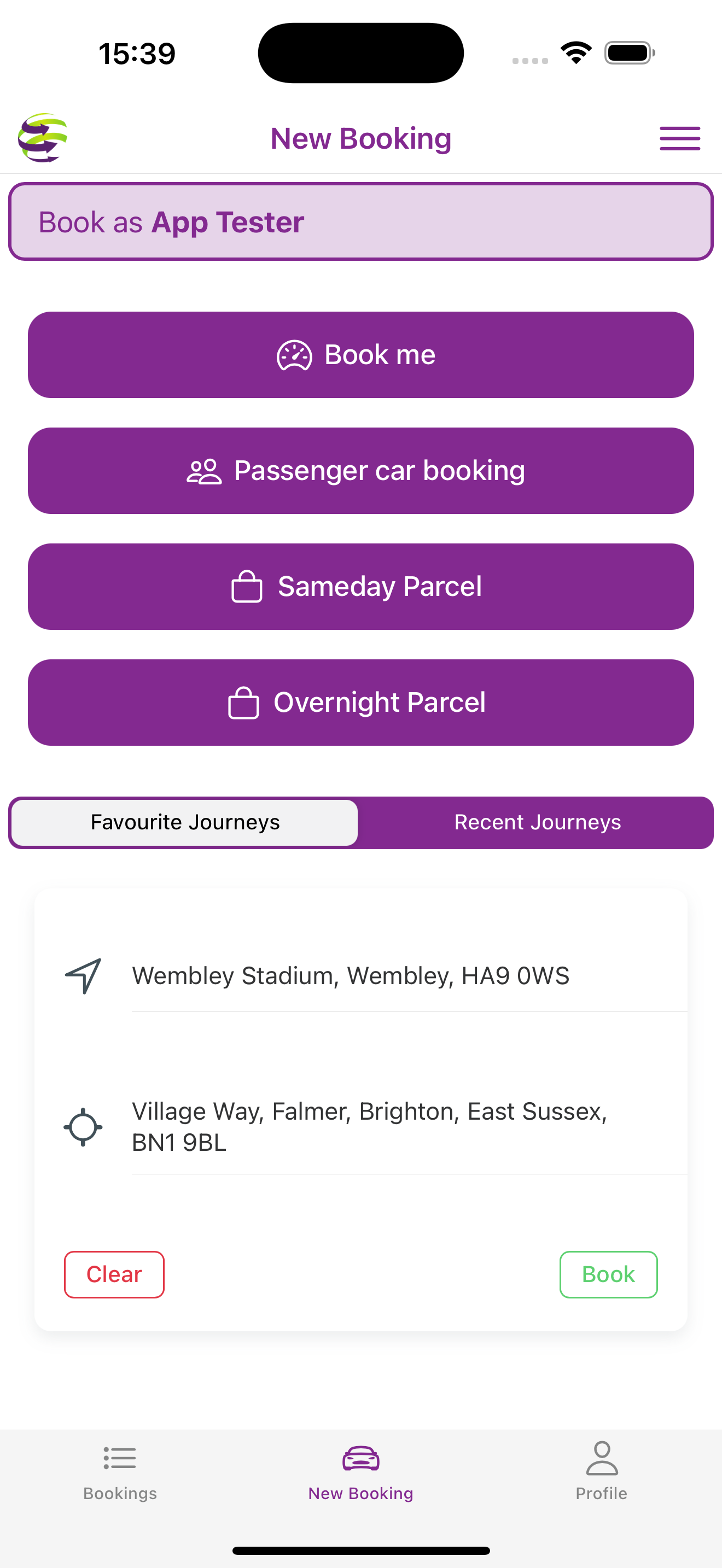Open the hamburger menu icon
The height and width of the screenshot is (1568, 722).
[679, 138]
